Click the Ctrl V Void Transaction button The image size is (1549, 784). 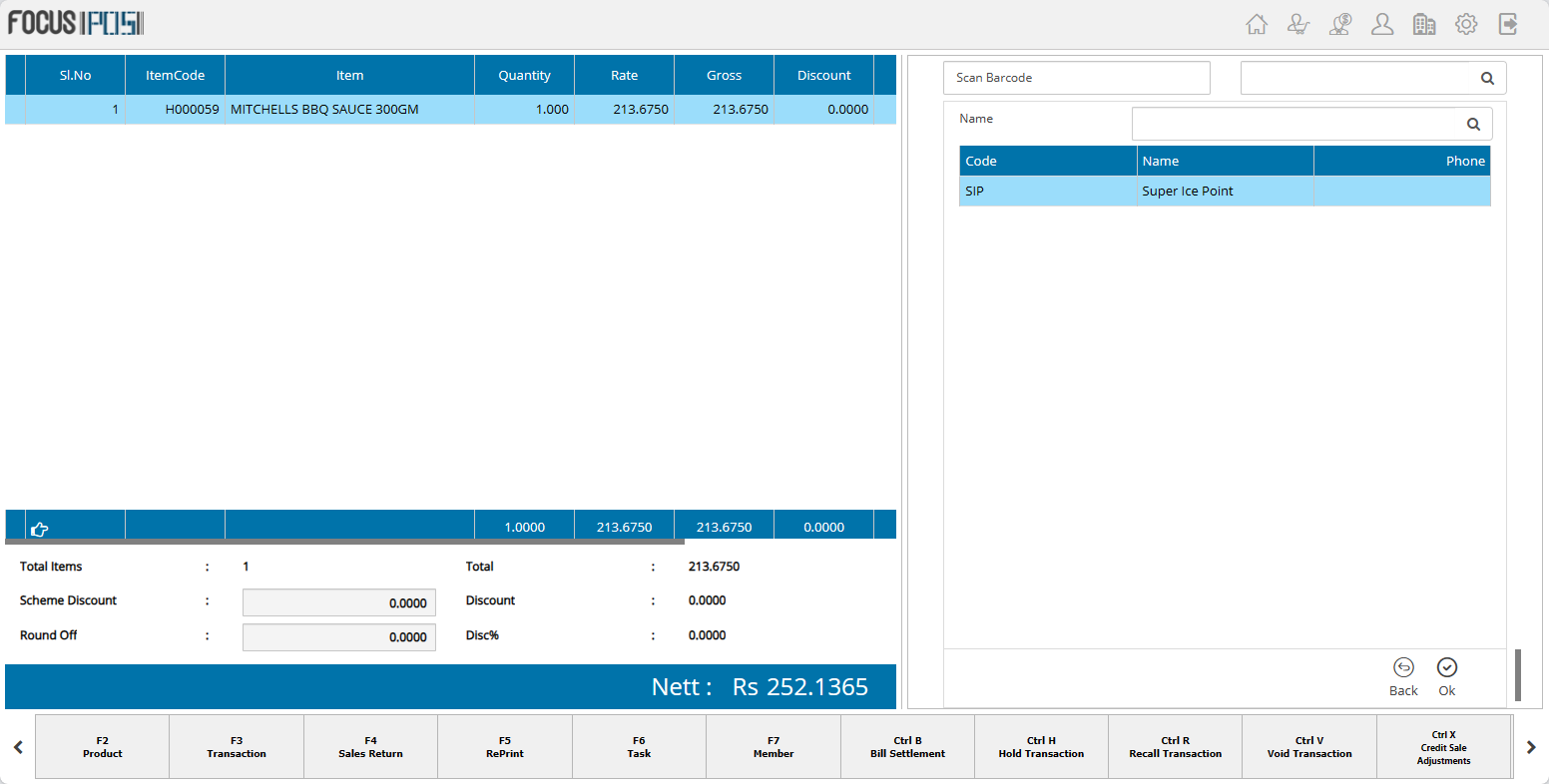click(x=1309, y=747)
